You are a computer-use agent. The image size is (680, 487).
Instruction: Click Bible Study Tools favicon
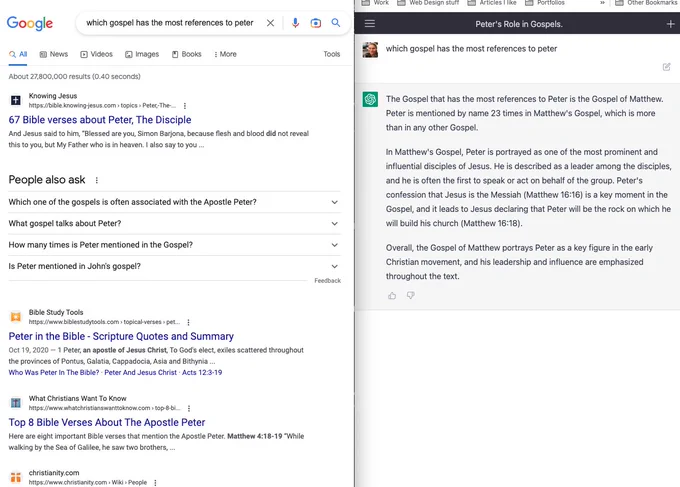(16, 317)
